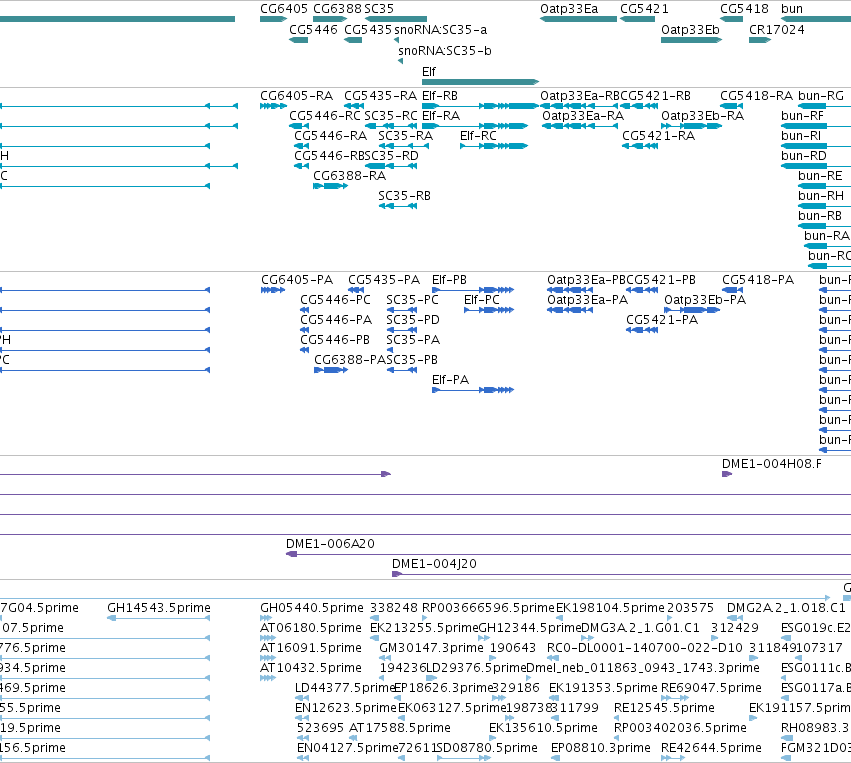Click EST EK135610.5prime

(492, 738)
